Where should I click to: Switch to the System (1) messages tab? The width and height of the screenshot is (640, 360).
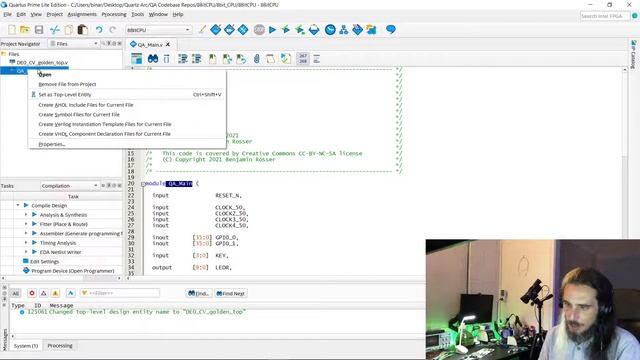click(26, 346)
